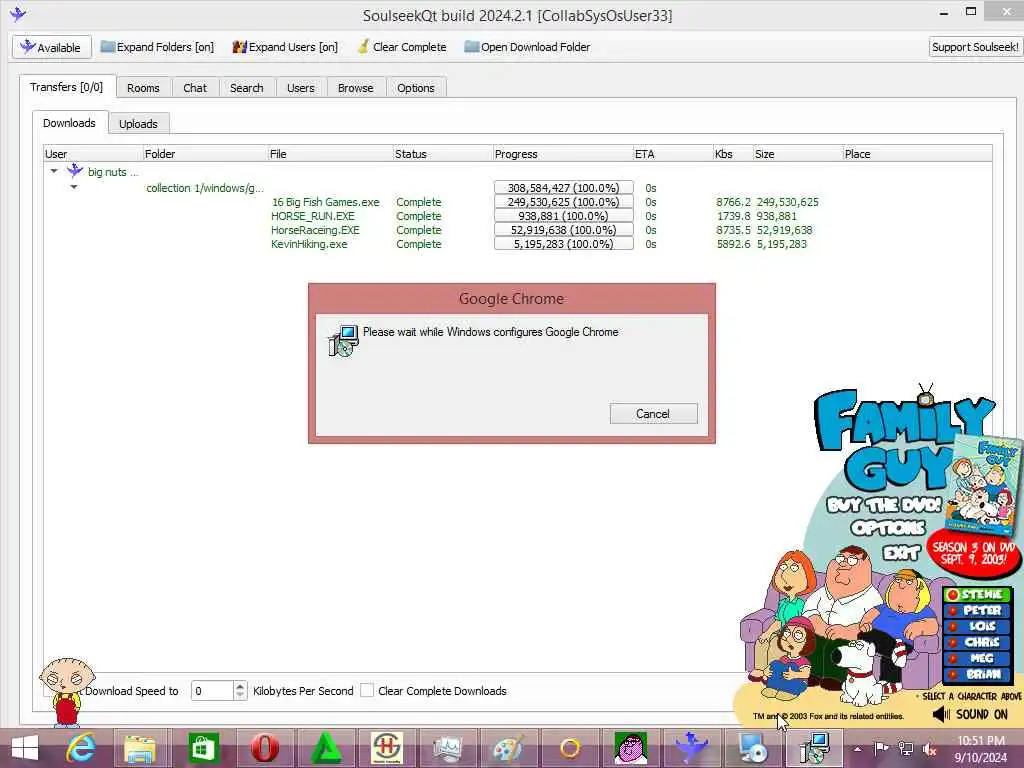The width and height of the screenshot is (1024, 768).
Task: Open the Rooms tab
Action: pyautogui.click(x=143, y=88)
